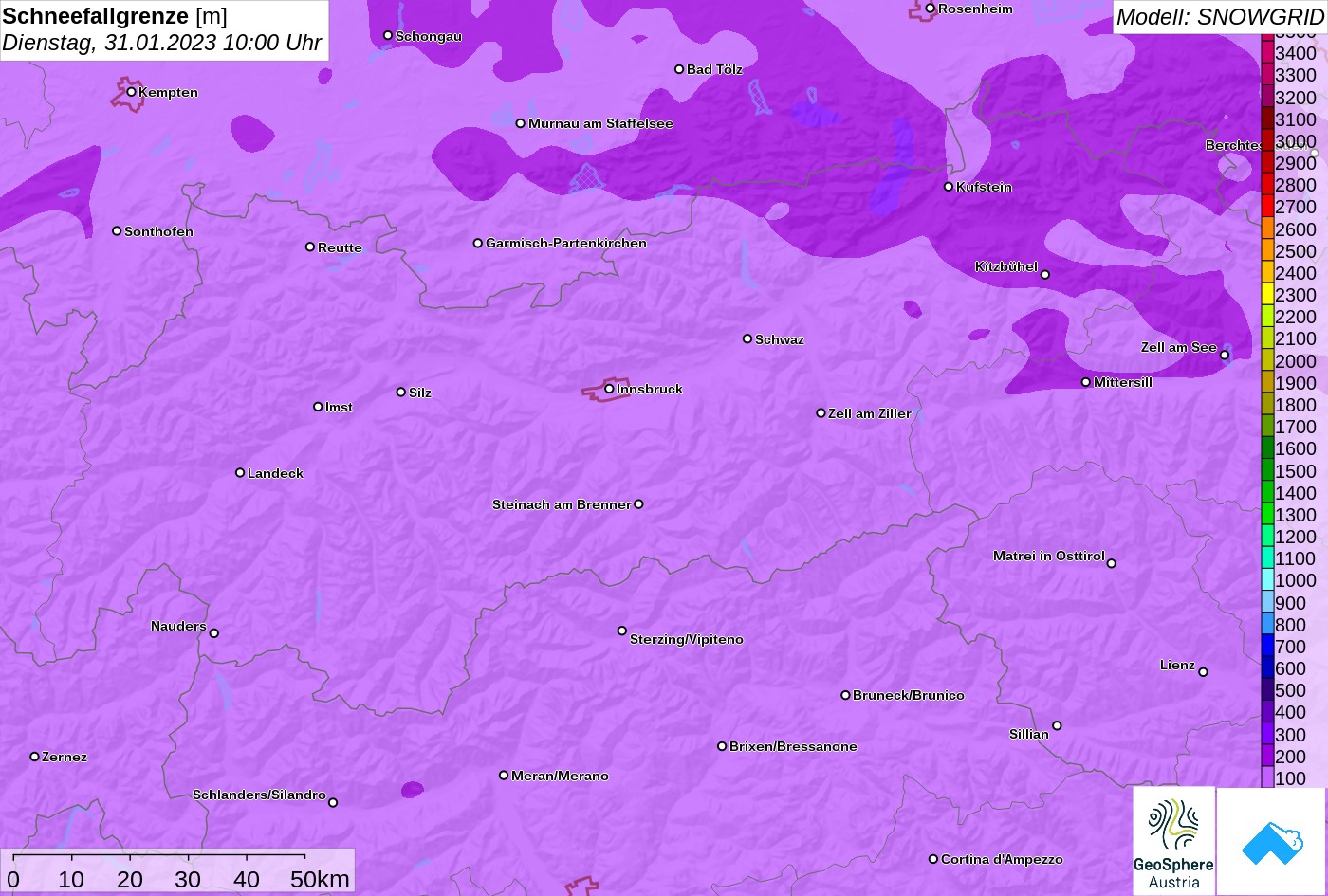Click the Schongau marker dot
Screen dimensions: 1328x896
(x=387, y=35)
